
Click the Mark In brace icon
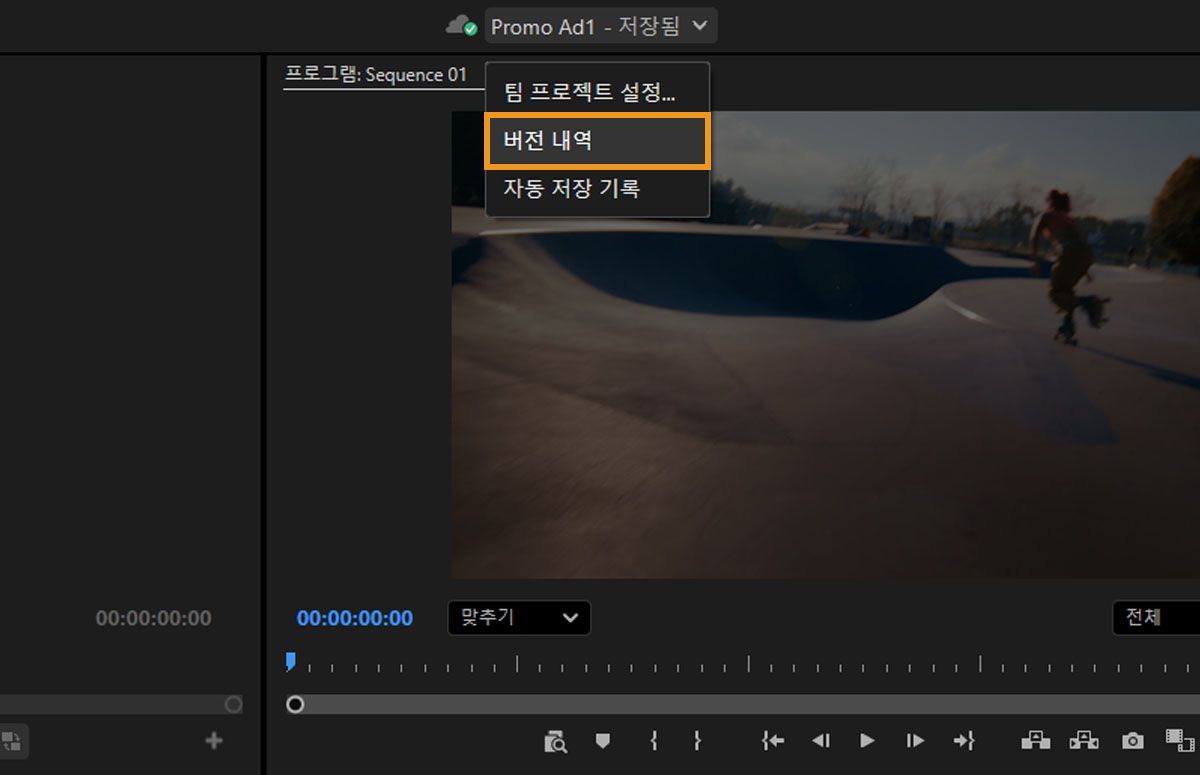click(x=653, y=741)
